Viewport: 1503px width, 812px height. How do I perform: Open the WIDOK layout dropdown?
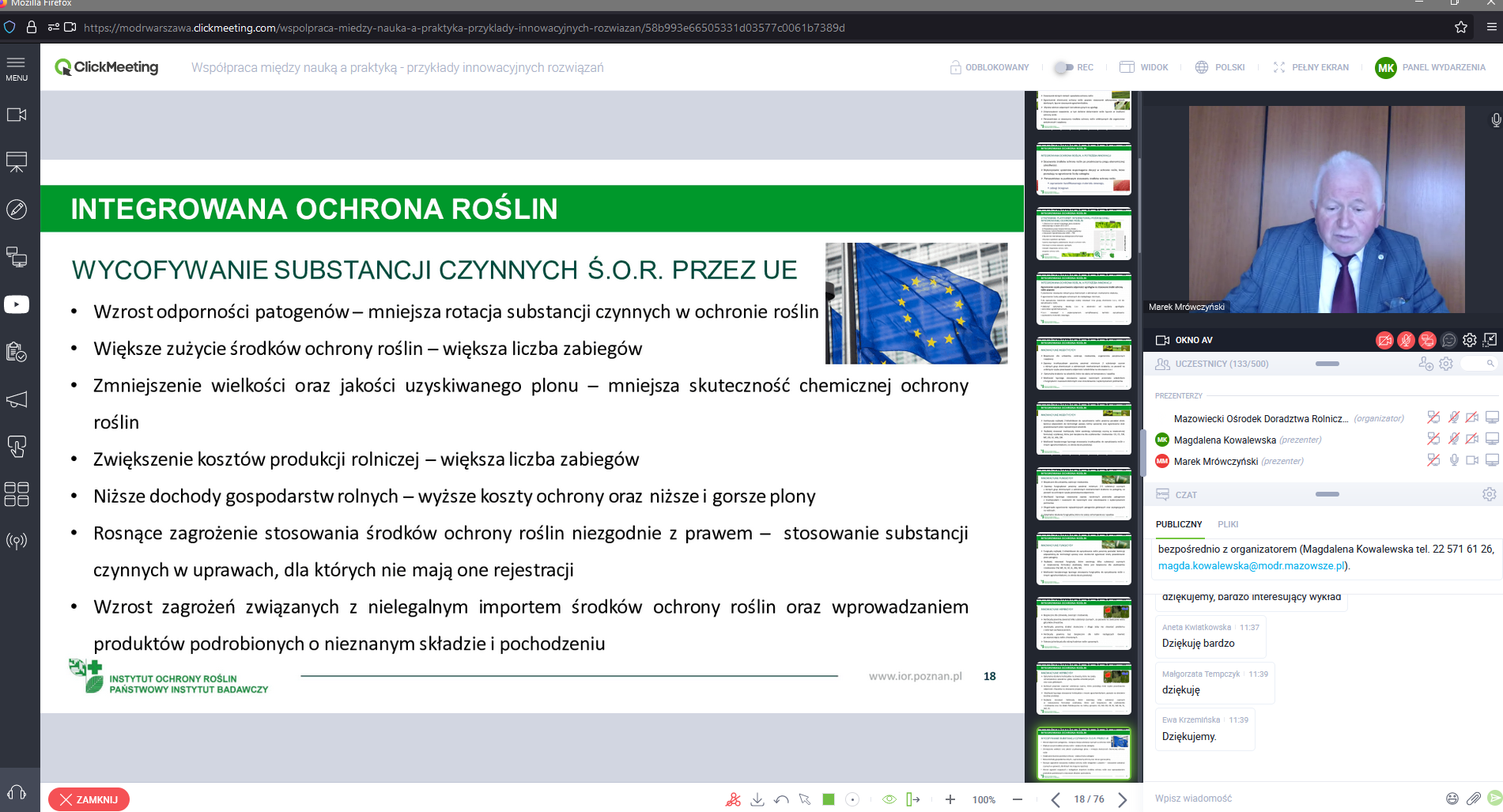[x=1144, y=67]
